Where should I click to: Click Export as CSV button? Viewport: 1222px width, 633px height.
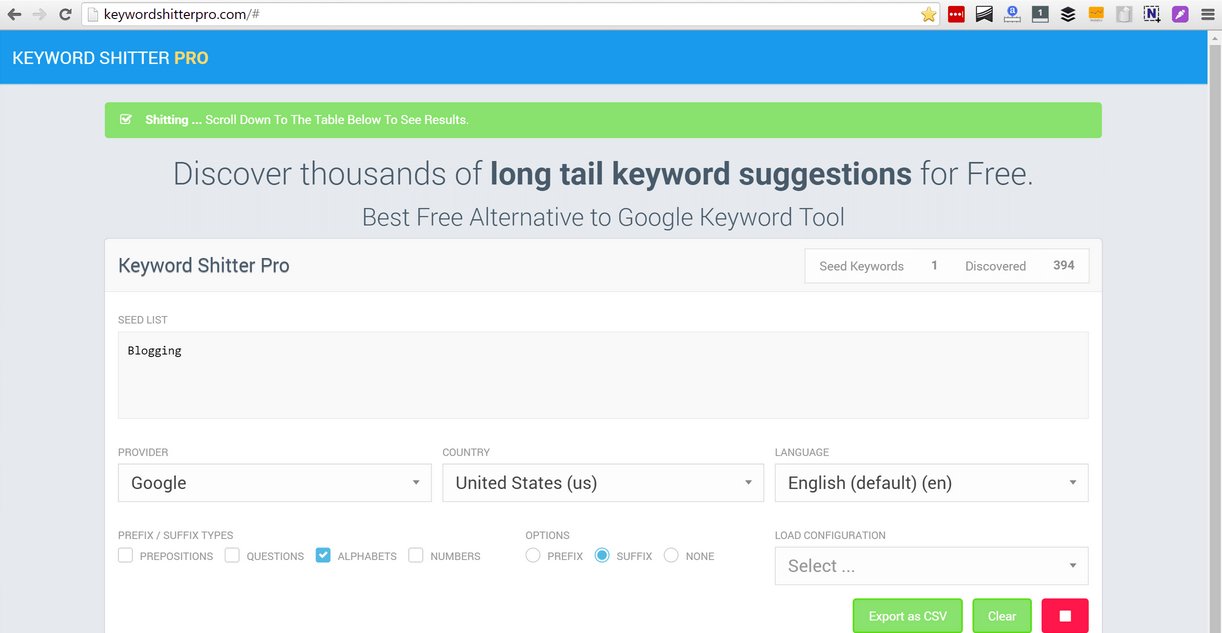pos(907,616)
